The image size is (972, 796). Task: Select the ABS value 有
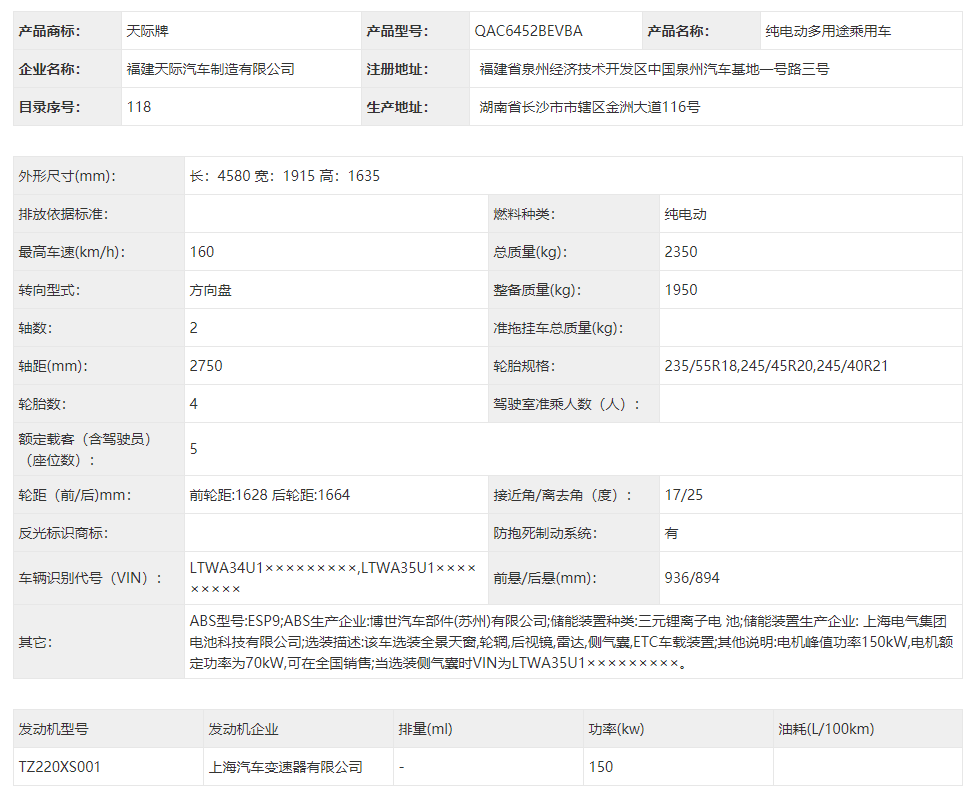[x=671, y=533]
